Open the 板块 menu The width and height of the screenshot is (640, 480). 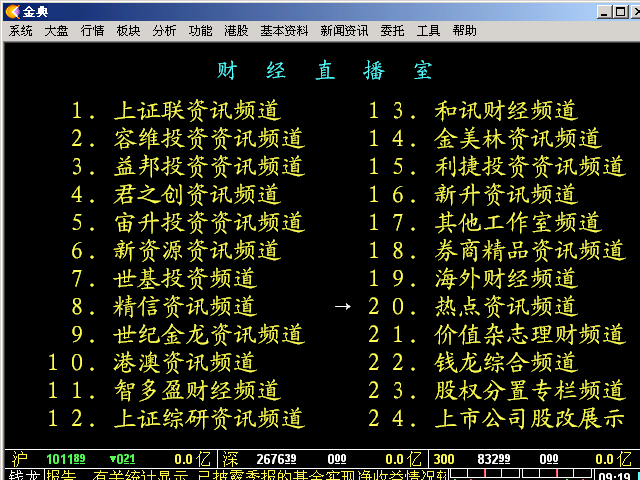(128, 31)
